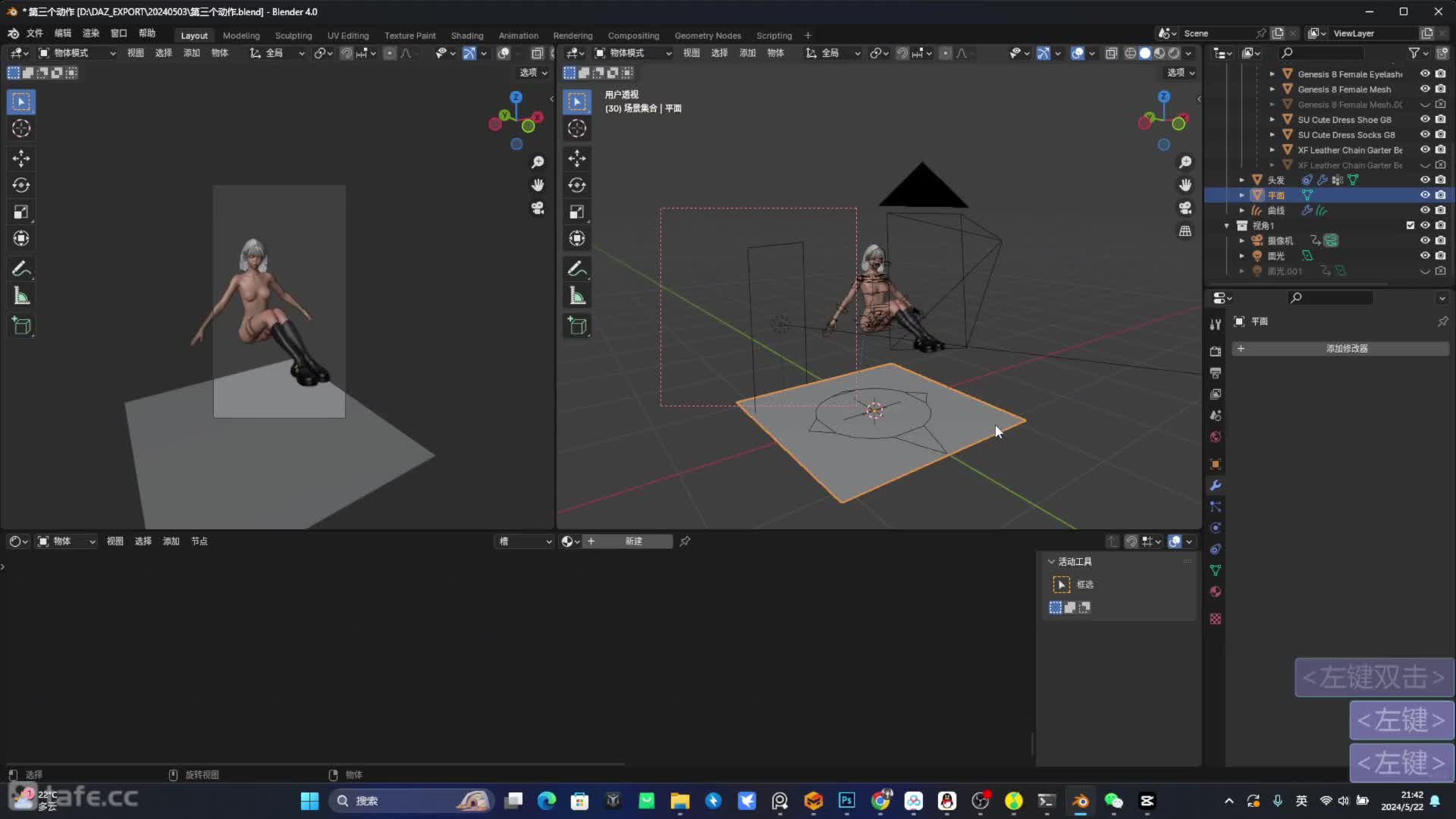Toggle X-ray in right viewport
Image resolution: width=1456 pixels, height=819 pixels.
pyautogui.click(x=1111, y=53)
